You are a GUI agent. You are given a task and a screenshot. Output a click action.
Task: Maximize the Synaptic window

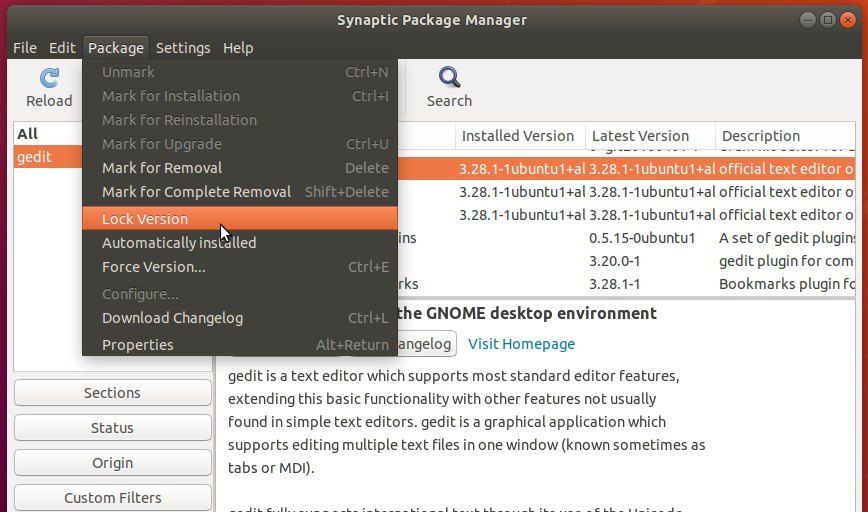[x=828, y=20]
